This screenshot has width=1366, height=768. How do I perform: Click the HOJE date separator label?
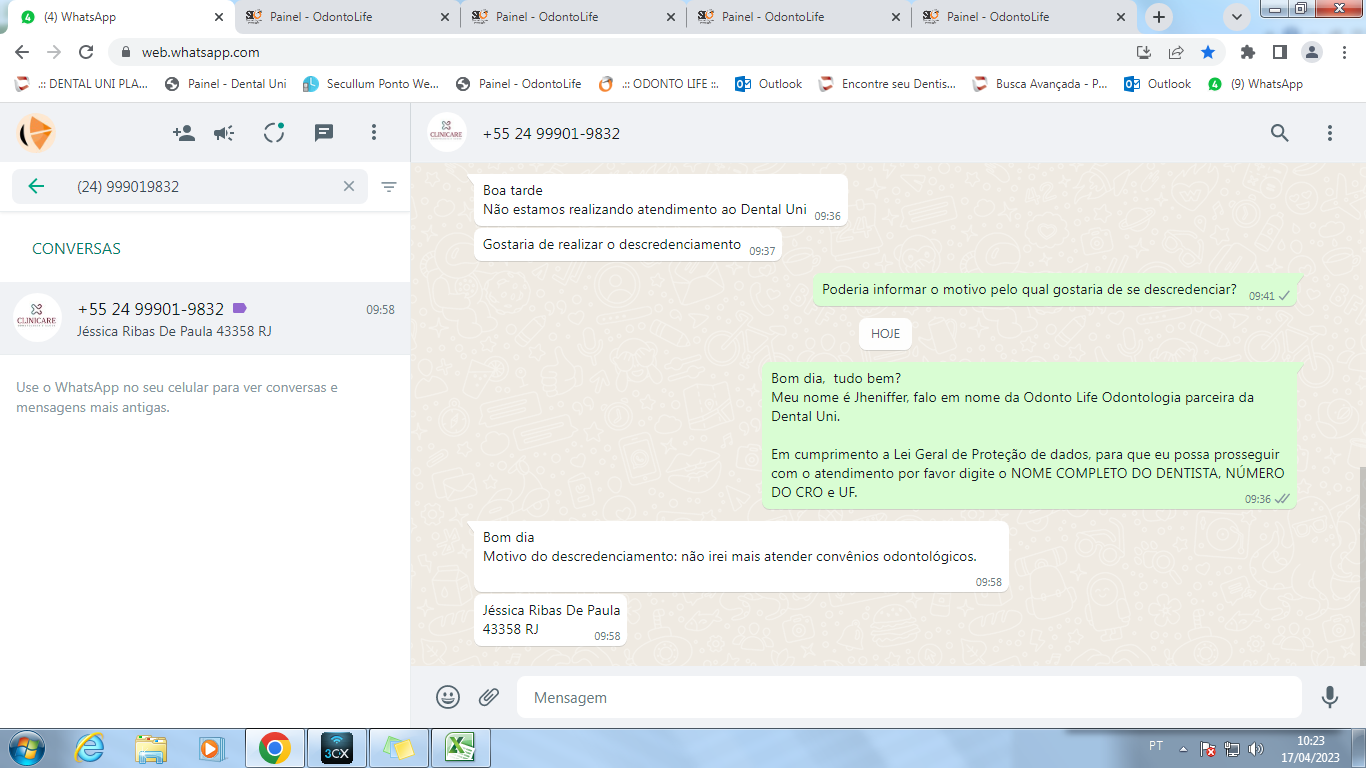[x=885, y=334]
